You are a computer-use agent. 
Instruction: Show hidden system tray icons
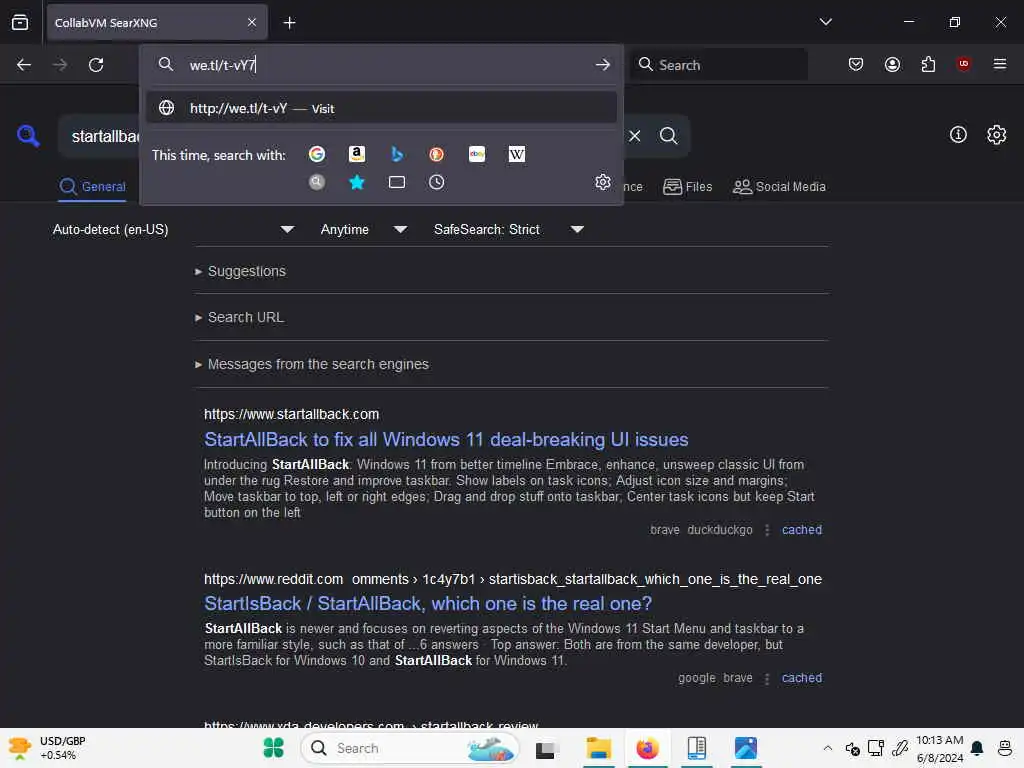(827, 748)
